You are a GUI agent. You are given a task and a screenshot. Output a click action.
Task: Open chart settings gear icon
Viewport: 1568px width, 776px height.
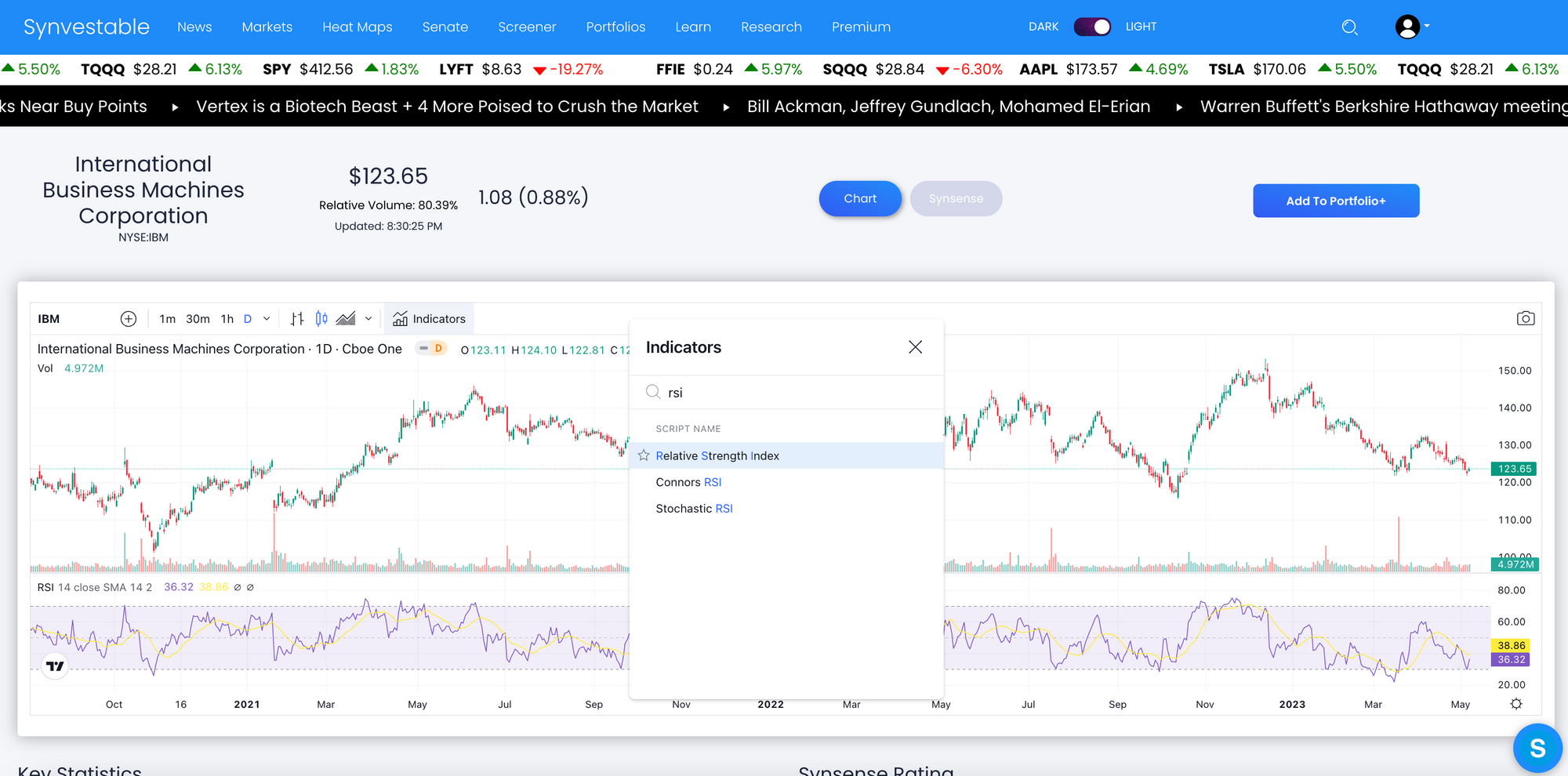[1516, 704]
